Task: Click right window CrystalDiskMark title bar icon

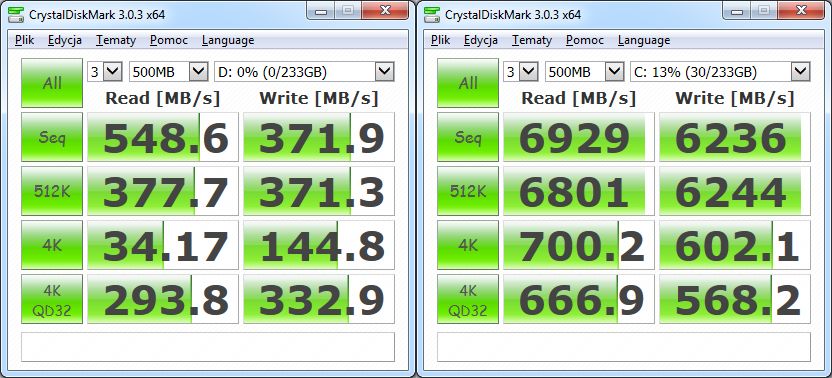Action: [x=432, y=14]
